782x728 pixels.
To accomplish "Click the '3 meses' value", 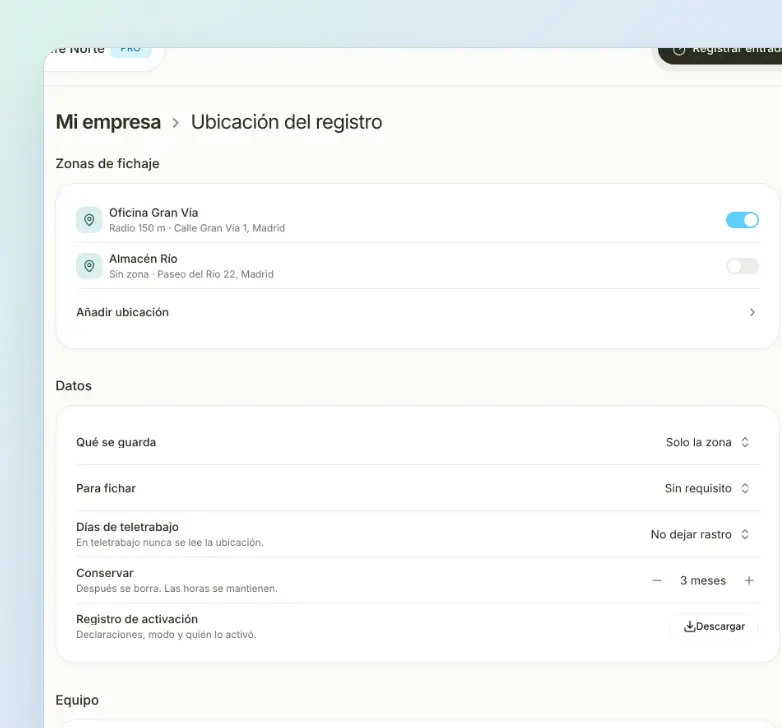I will tap(703, 580).
